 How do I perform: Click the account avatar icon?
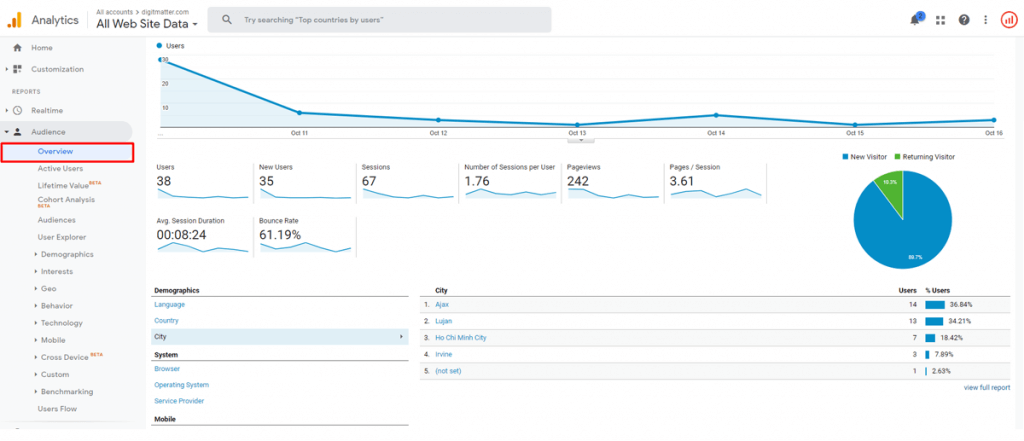point(1008,20)
